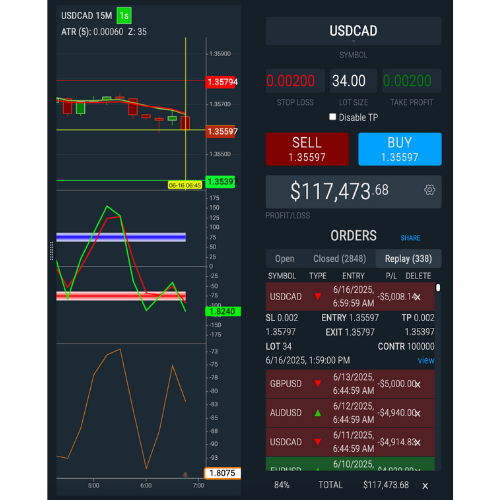Viewport: 500px width, 500px height.
Task: Select the Replay (338) tab
Action: (408, 259)
